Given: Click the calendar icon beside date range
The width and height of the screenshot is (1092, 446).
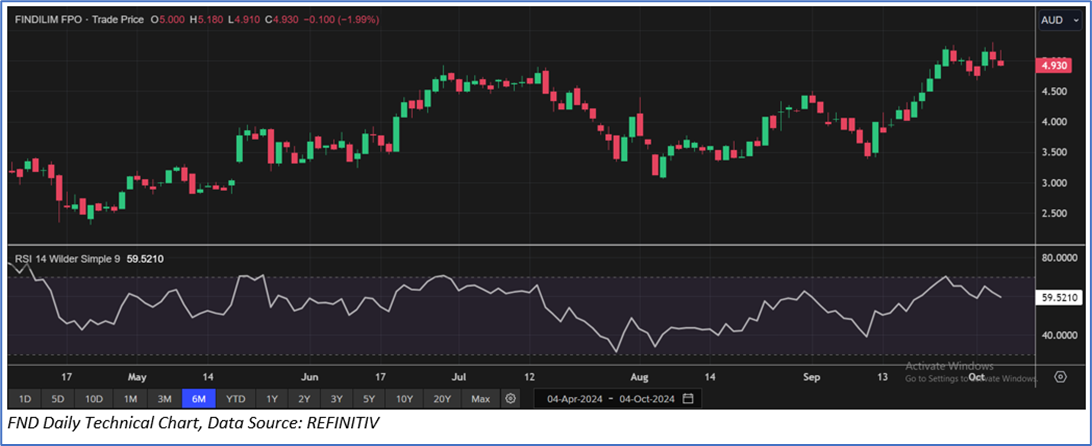Looking at the screenshot, I should click(688, 399).
